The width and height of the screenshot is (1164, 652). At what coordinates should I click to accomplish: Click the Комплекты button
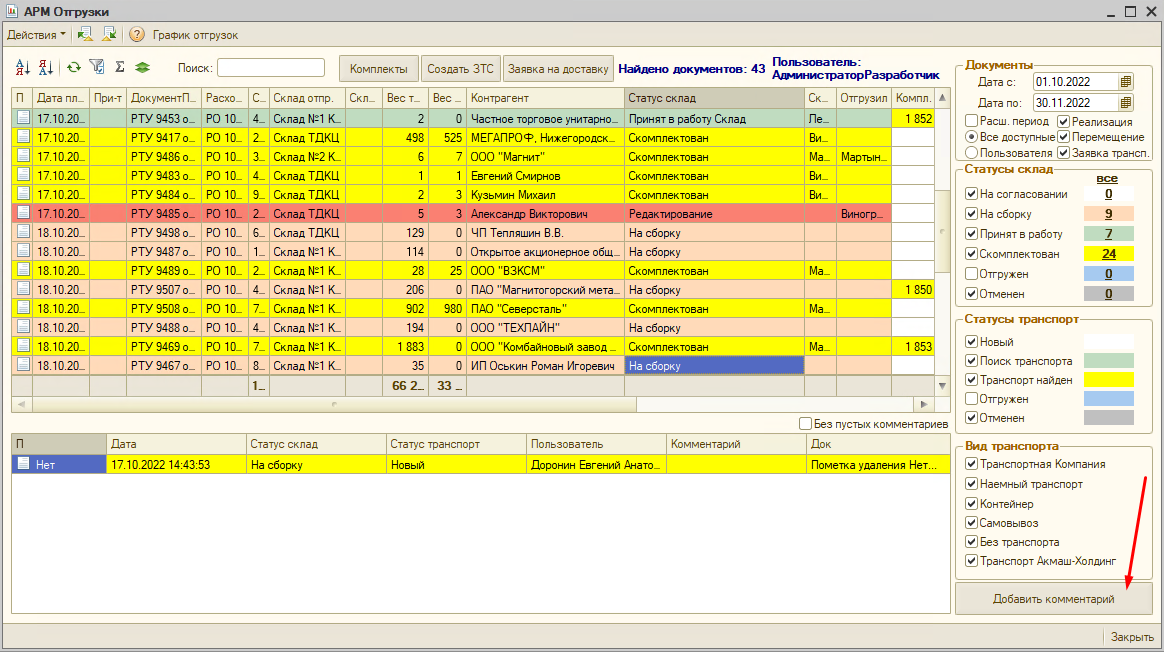click(379, 69)
